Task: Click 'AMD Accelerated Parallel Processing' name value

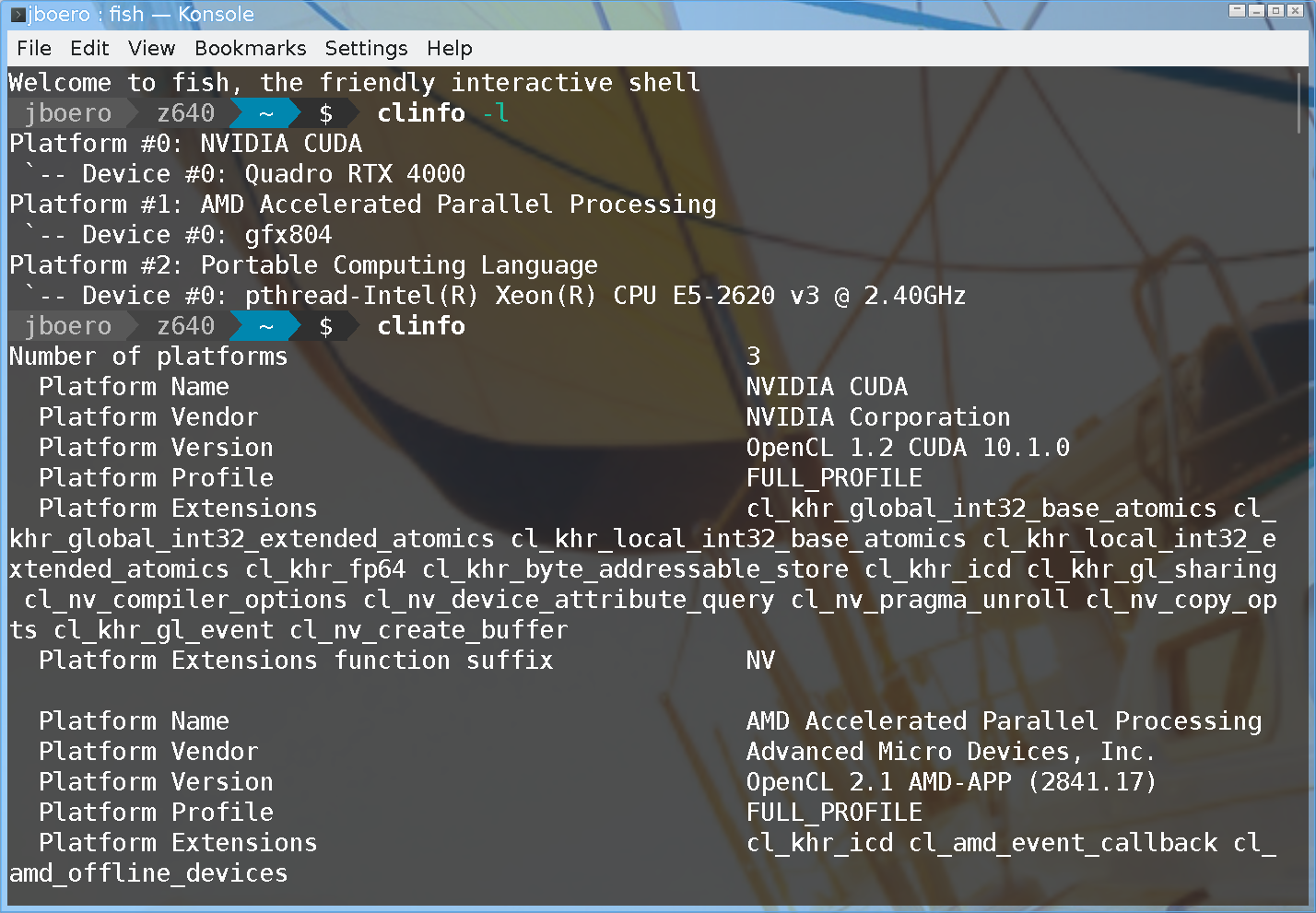Action: pyautogui.click(x=1004, y=721)
